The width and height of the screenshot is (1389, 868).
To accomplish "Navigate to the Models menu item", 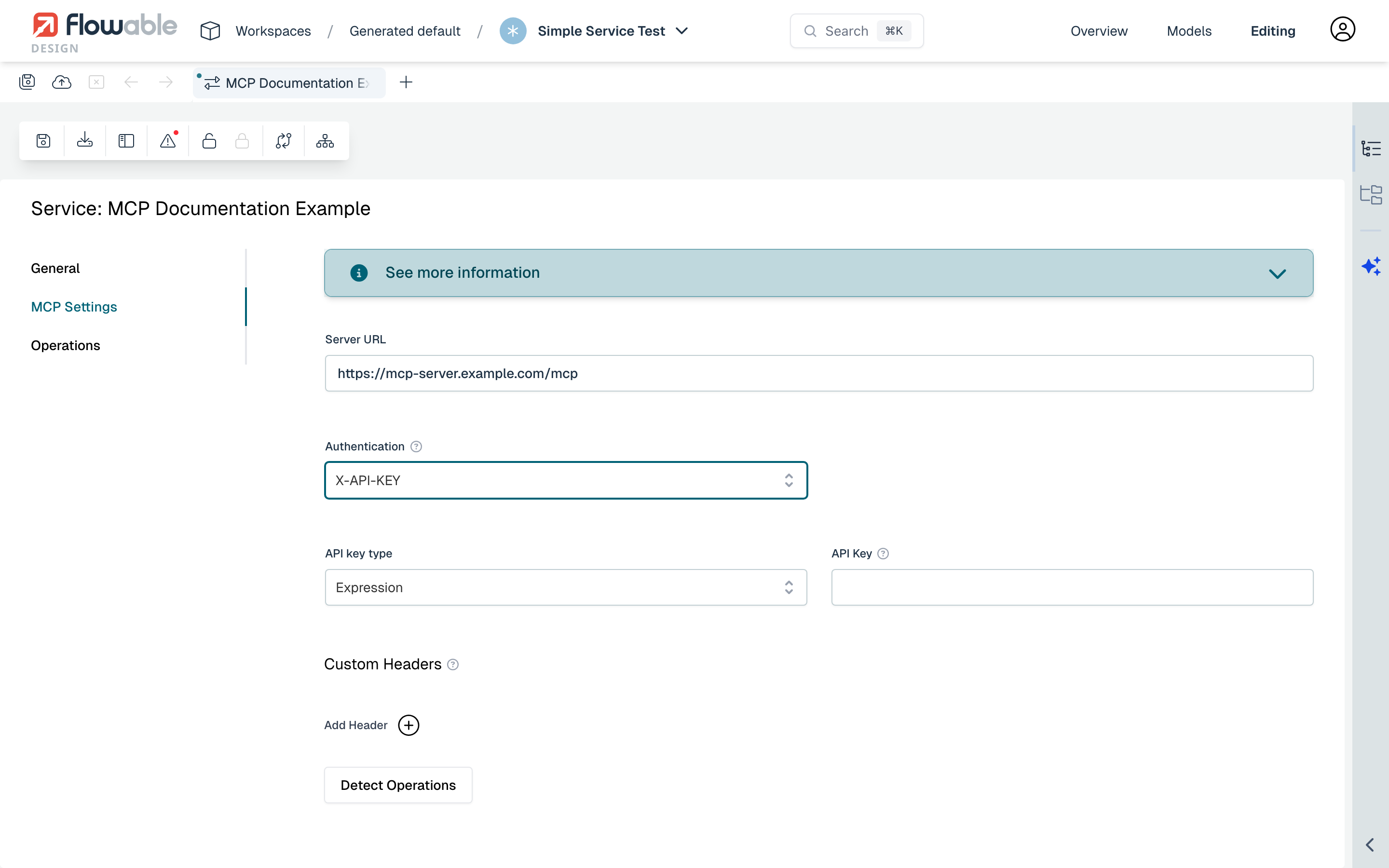I will [x=1189, y=30].
